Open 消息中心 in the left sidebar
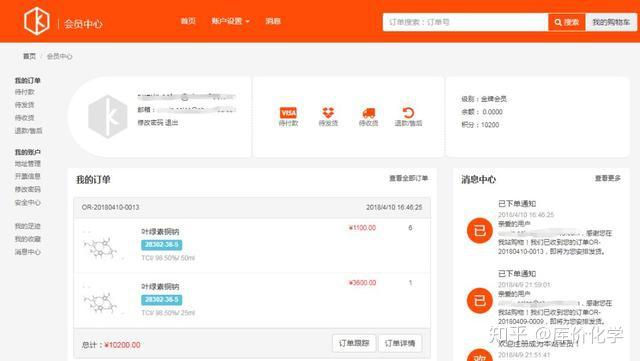Image resolution: width=640 pixels, height=361 pixels. pos(28,252)
